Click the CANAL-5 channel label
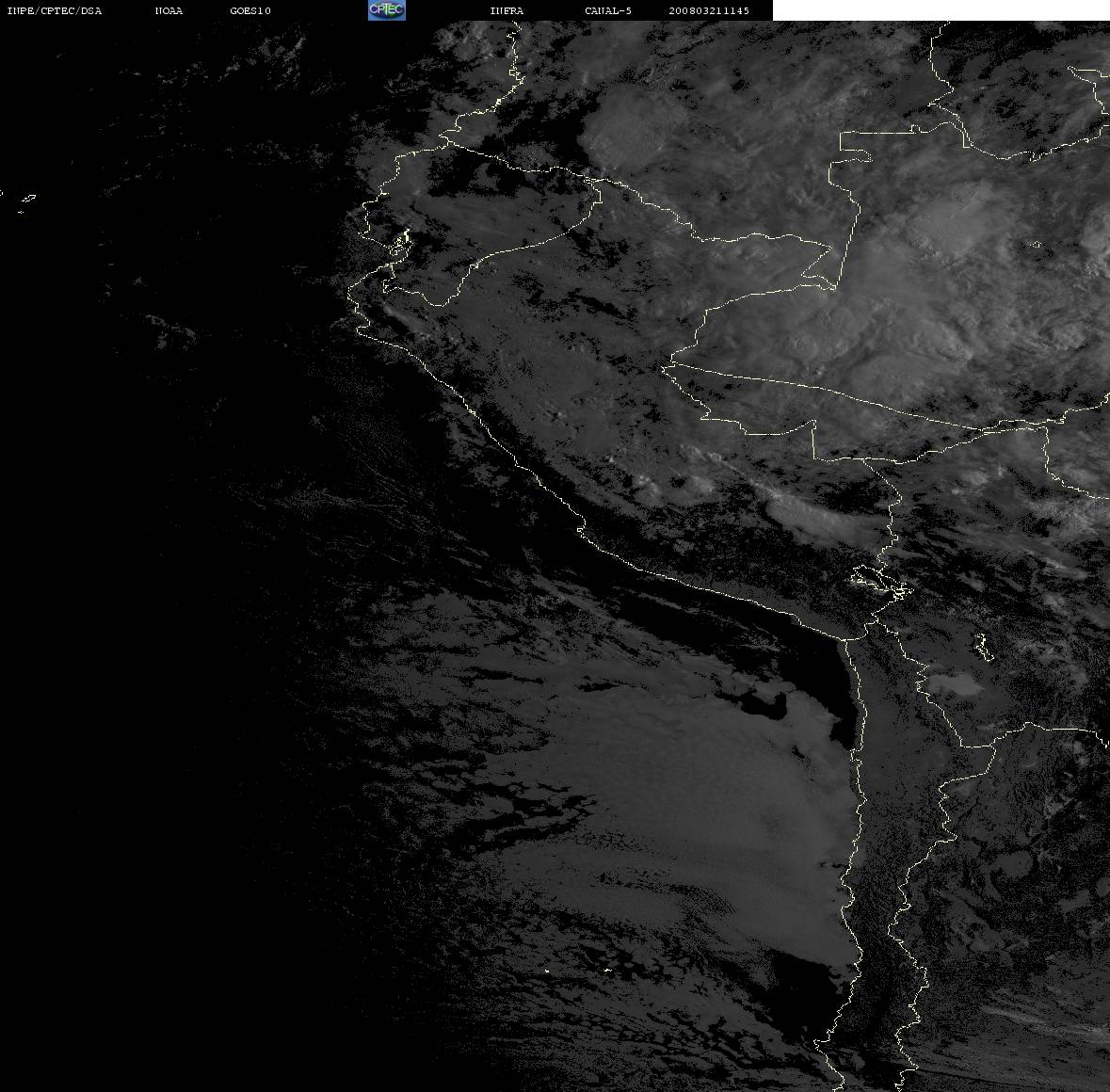Viewport: 1110px width, 1092px height. coord(608,10)
